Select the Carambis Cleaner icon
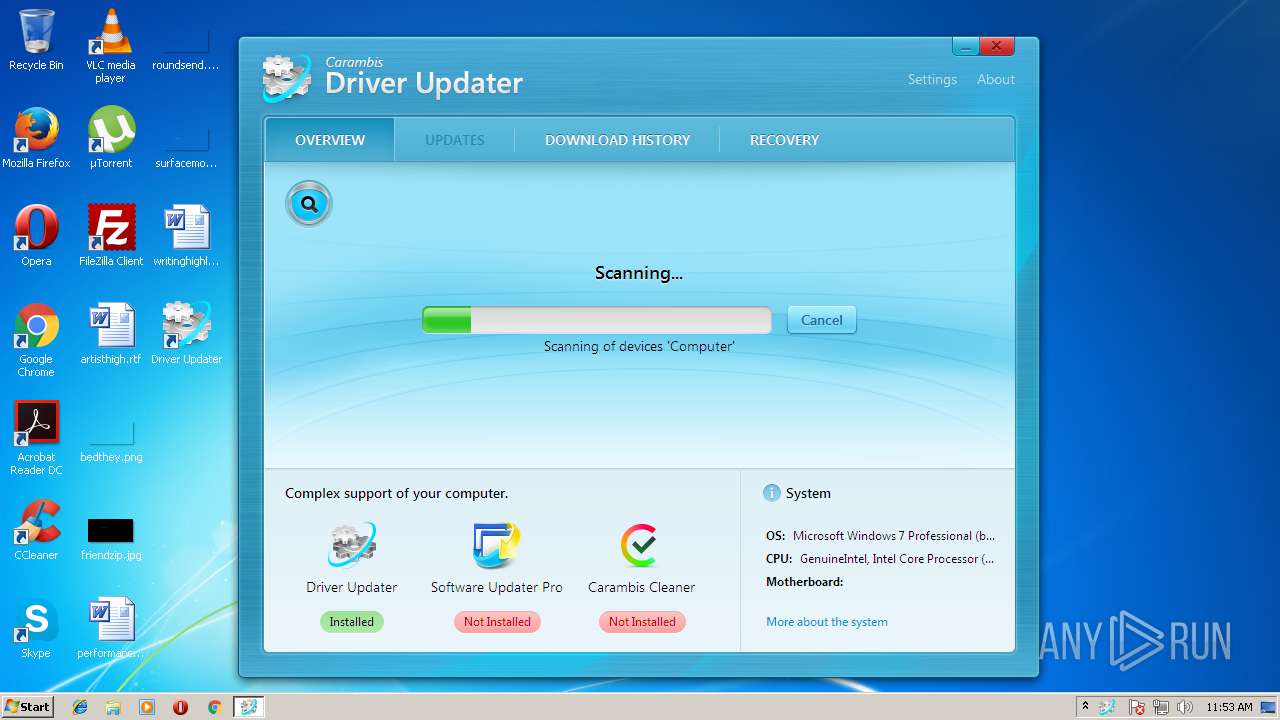Screen dimensions: 1280x720 [x=641, y=546]
